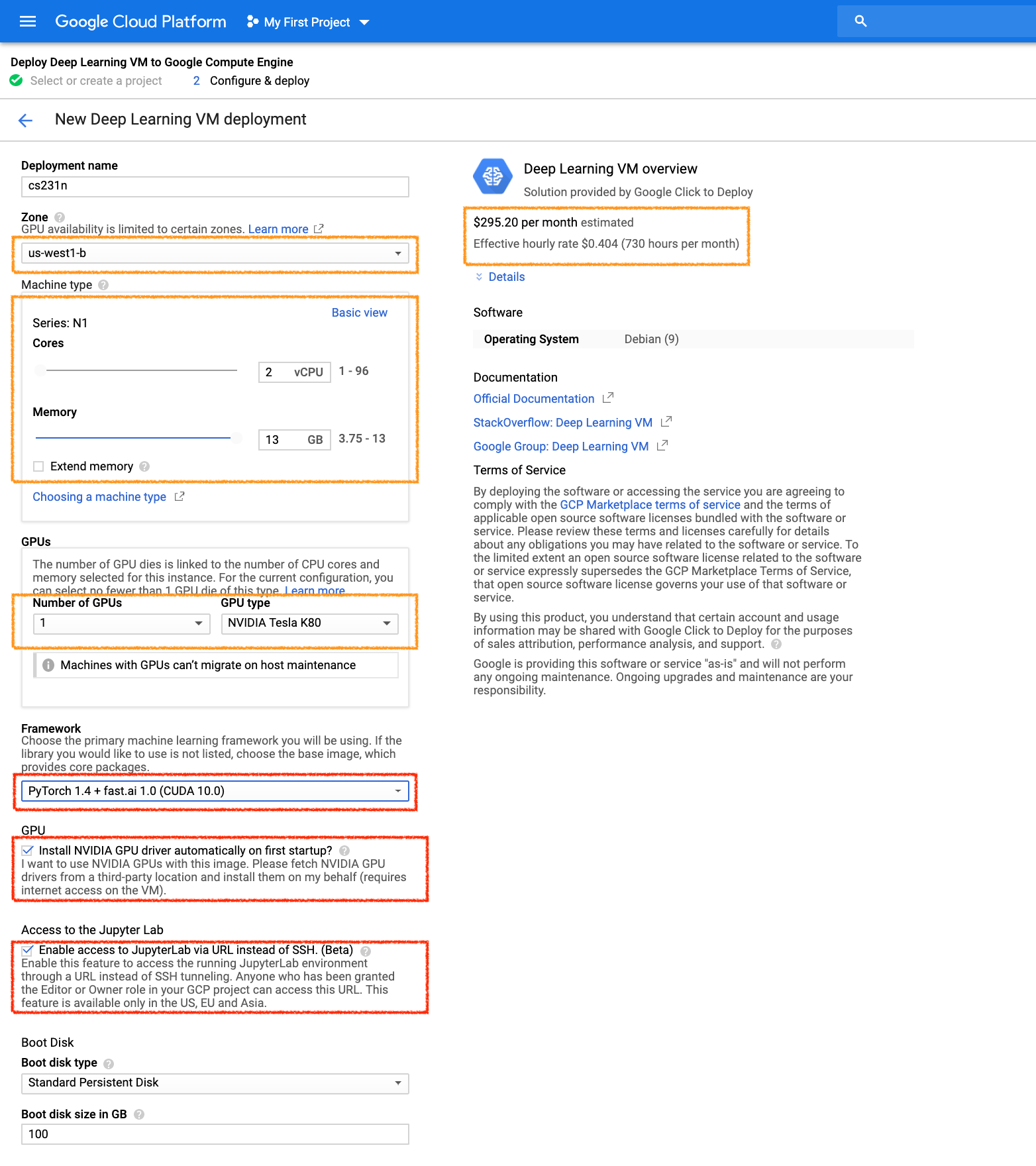Click external link icon beside Choosing a machine type
The width and height of the screenshot is (1036, 1166).
point(180,497)
